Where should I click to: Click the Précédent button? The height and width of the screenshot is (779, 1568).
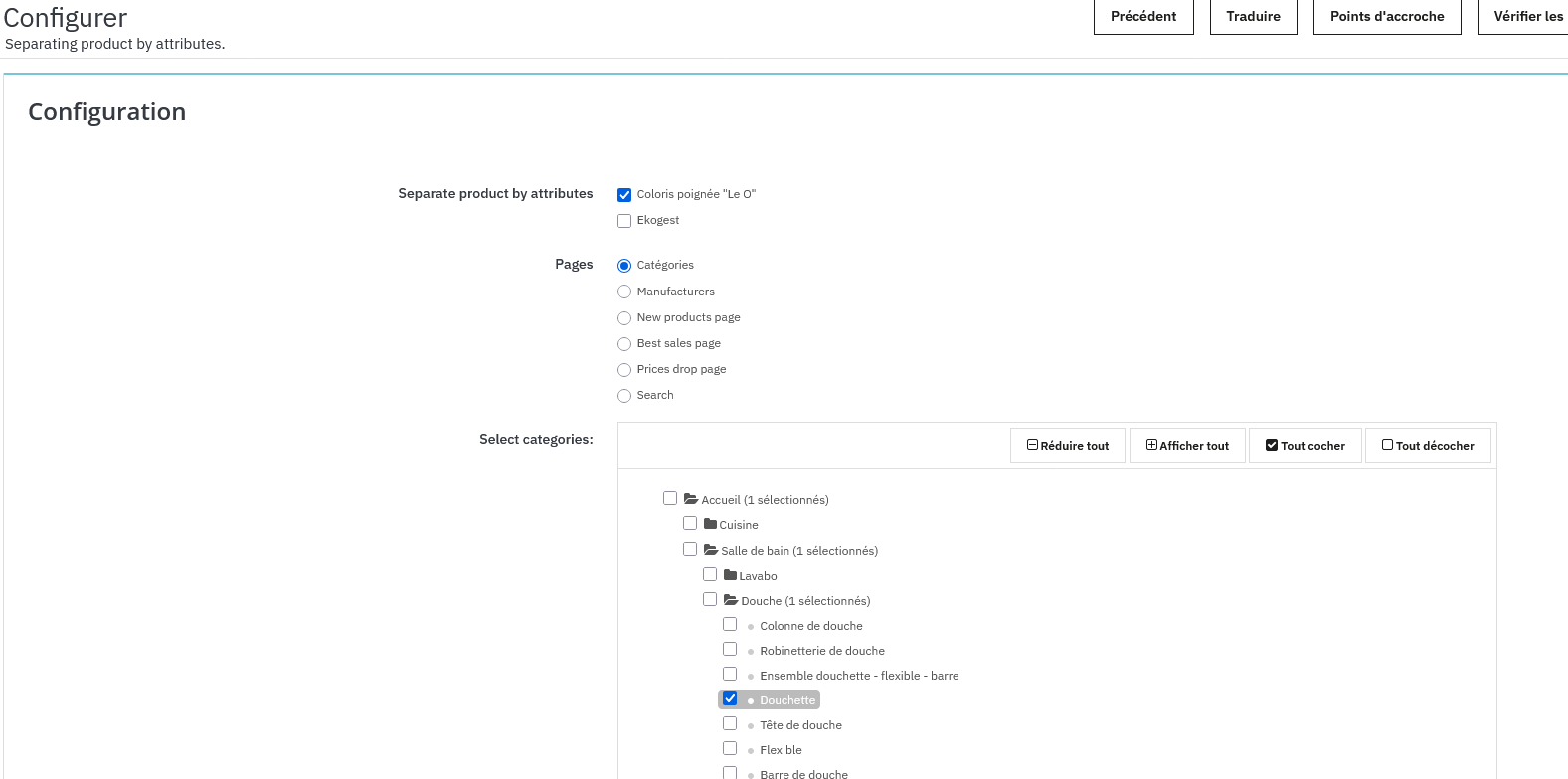[1143, 17]
